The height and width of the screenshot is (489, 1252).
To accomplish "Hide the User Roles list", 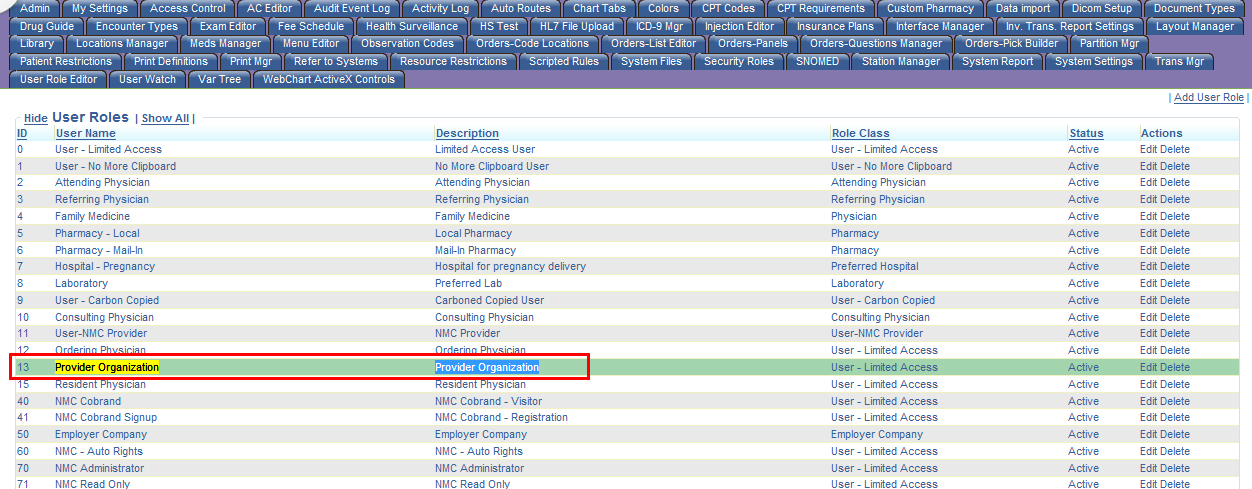I will point(36,118).
